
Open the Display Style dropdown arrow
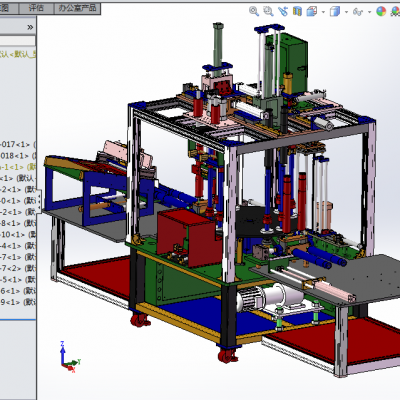pos(346,12)
